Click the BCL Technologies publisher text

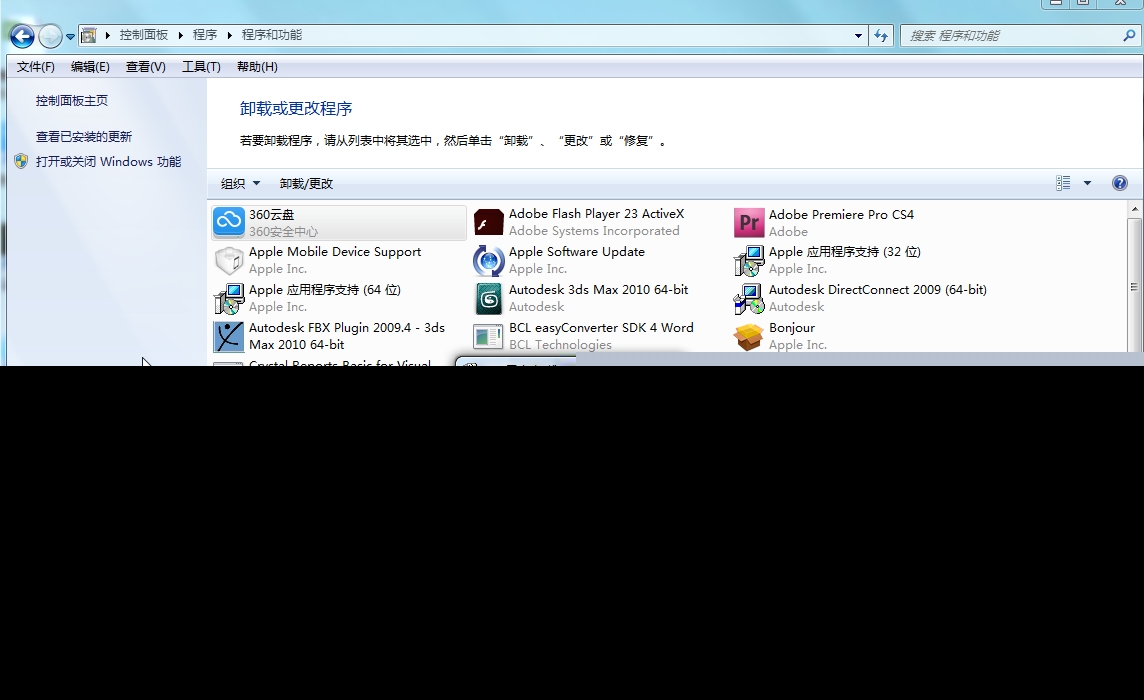(560, 345)
